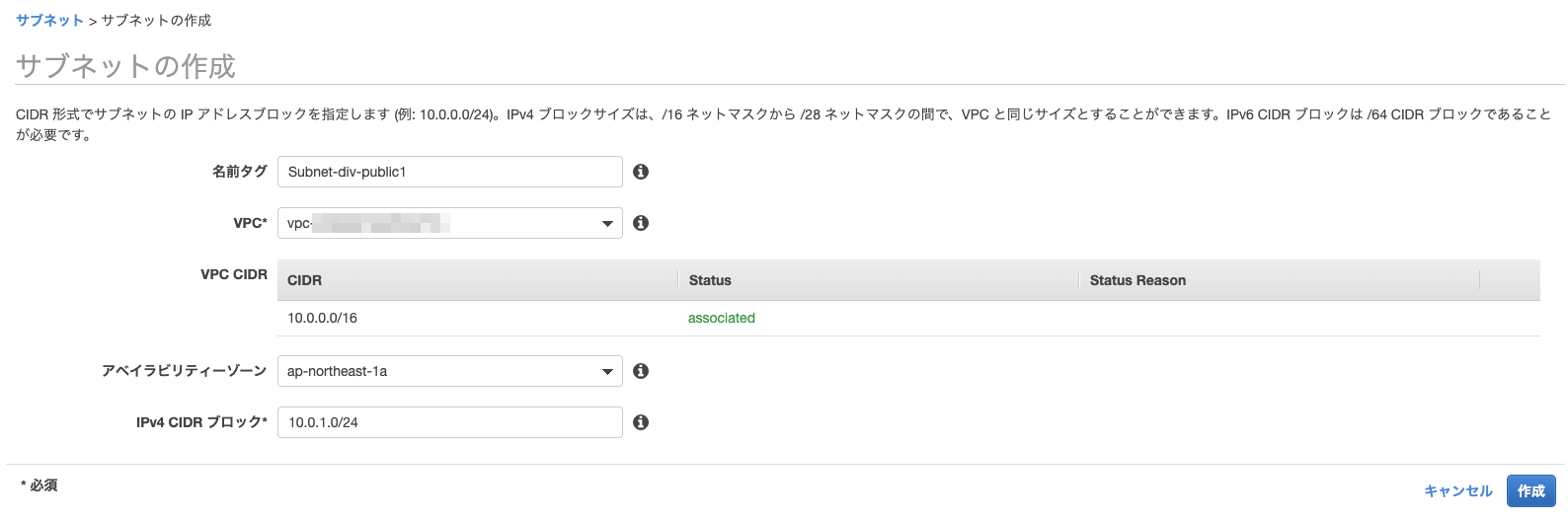Open the VPC selection dropdown
Viewport: 1568px width, 520px height.
(450, 223)
